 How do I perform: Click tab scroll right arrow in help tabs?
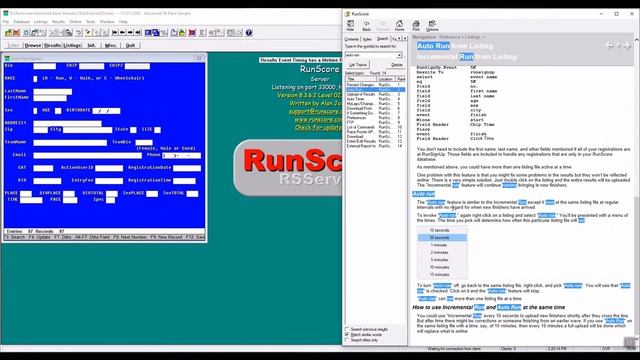[x=404, y=38]
